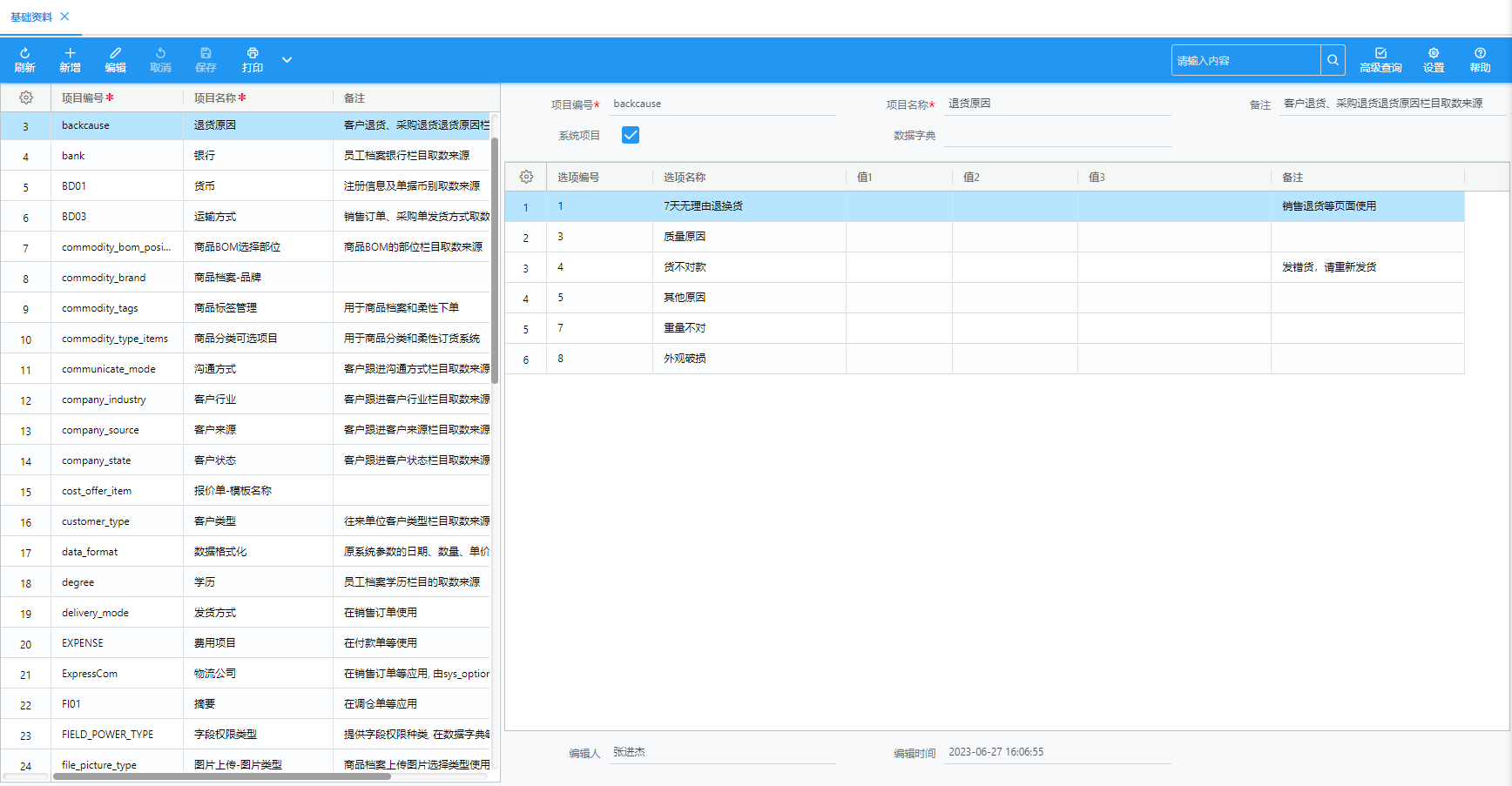
Task: Save changes with the 保存 icon
Action: (206, 59)
